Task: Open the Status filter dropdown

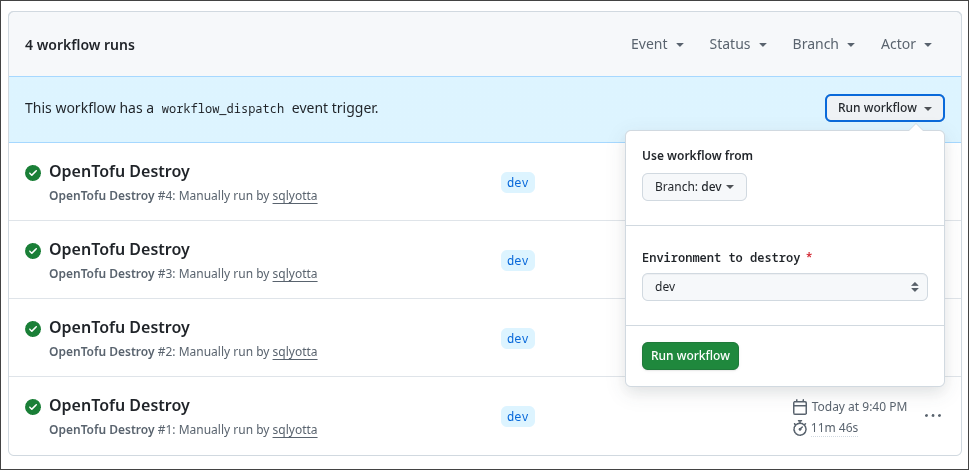Action: 737,44
